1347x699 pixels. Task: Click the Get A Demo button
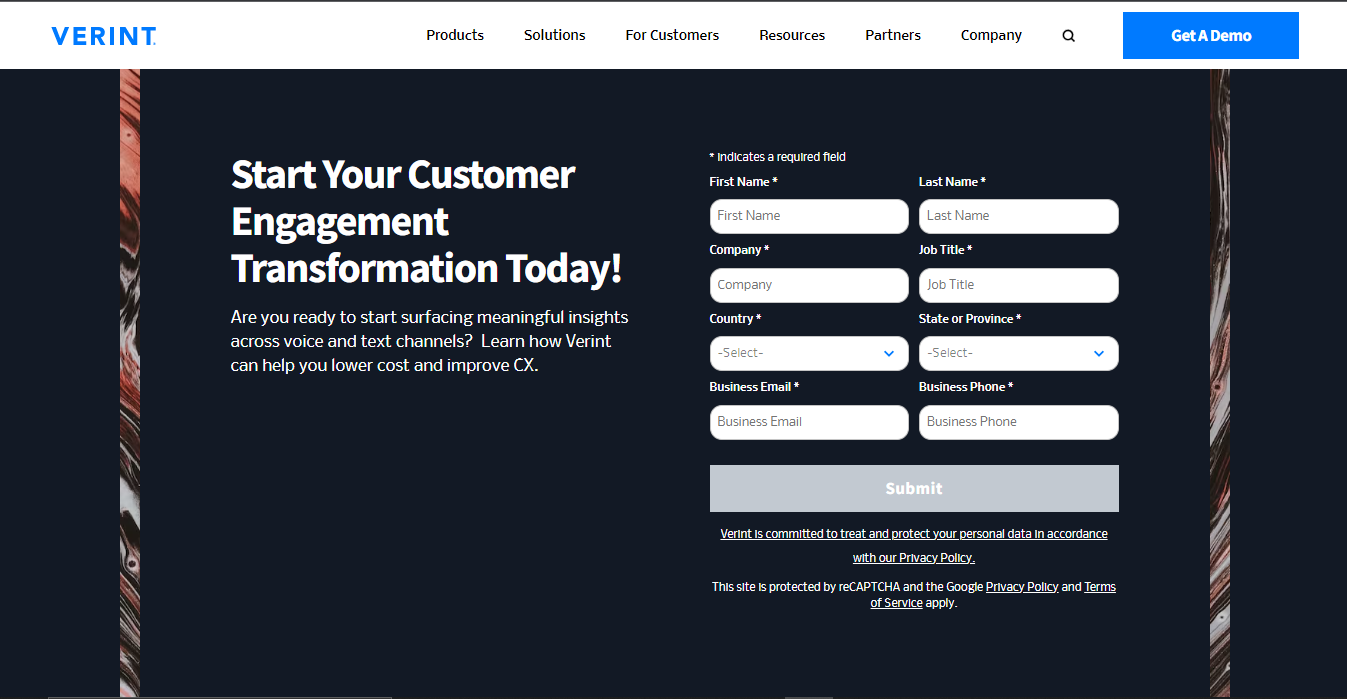coord(1211,36)
